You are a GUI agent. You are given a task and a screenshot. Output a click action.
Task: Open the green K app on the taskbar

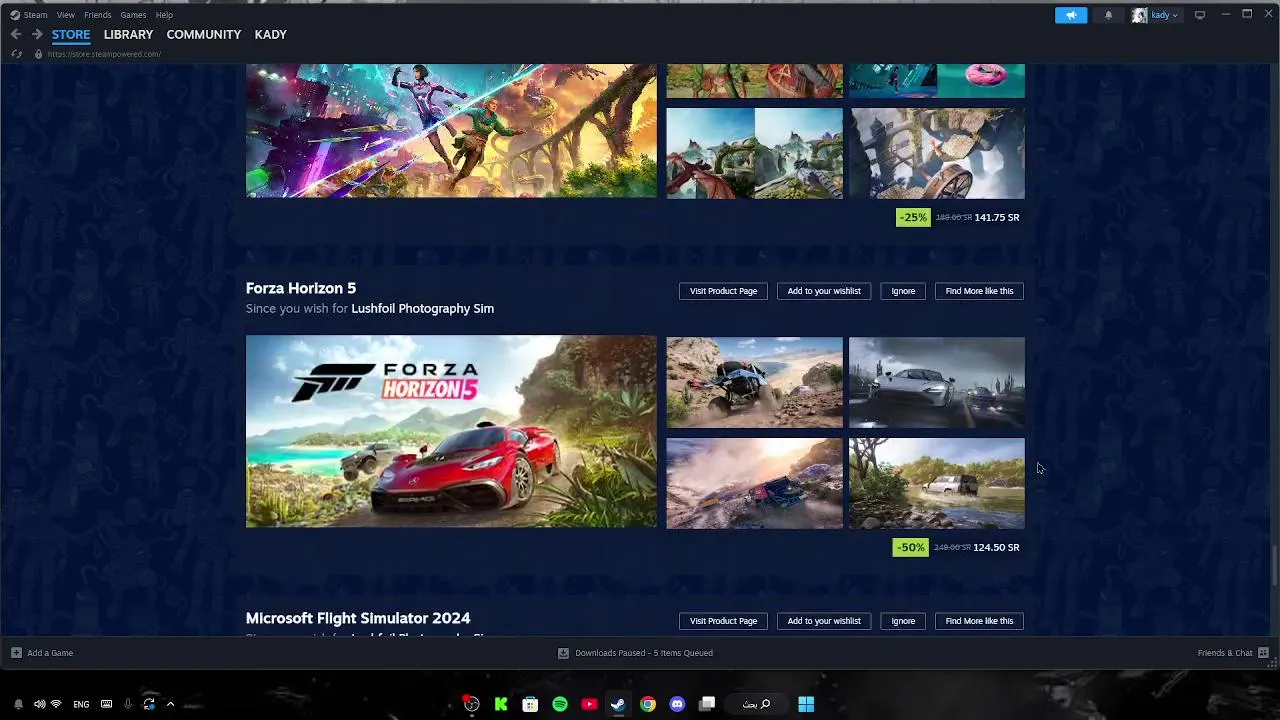point(501,704)
